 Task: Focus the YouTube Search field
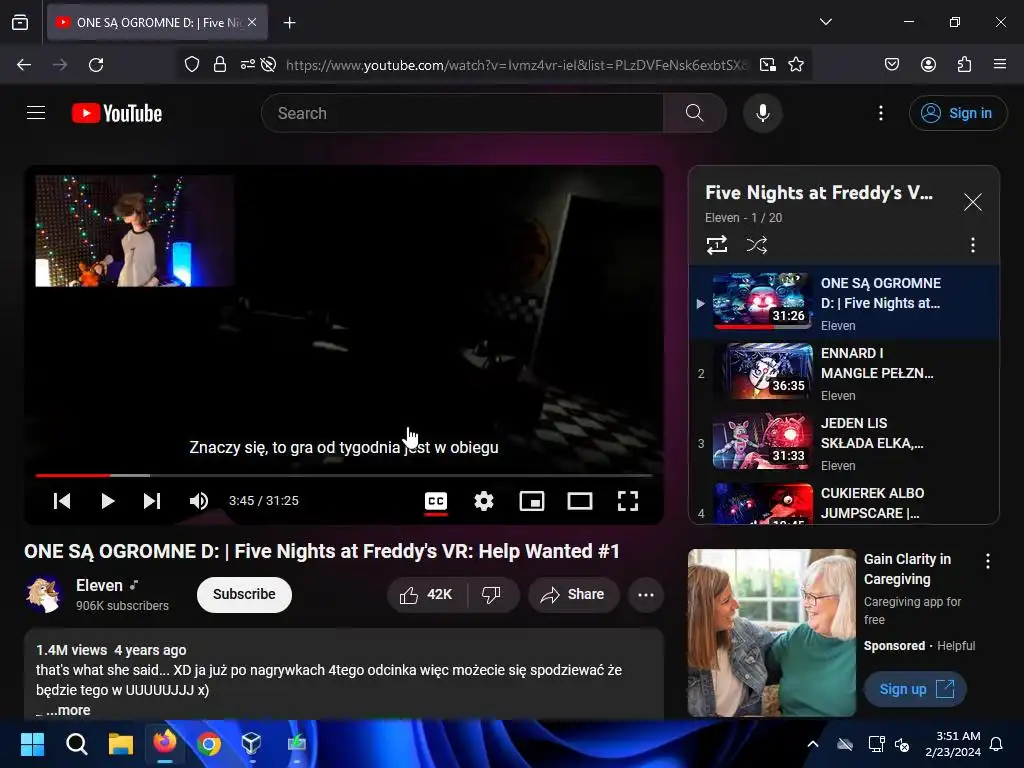462,113
